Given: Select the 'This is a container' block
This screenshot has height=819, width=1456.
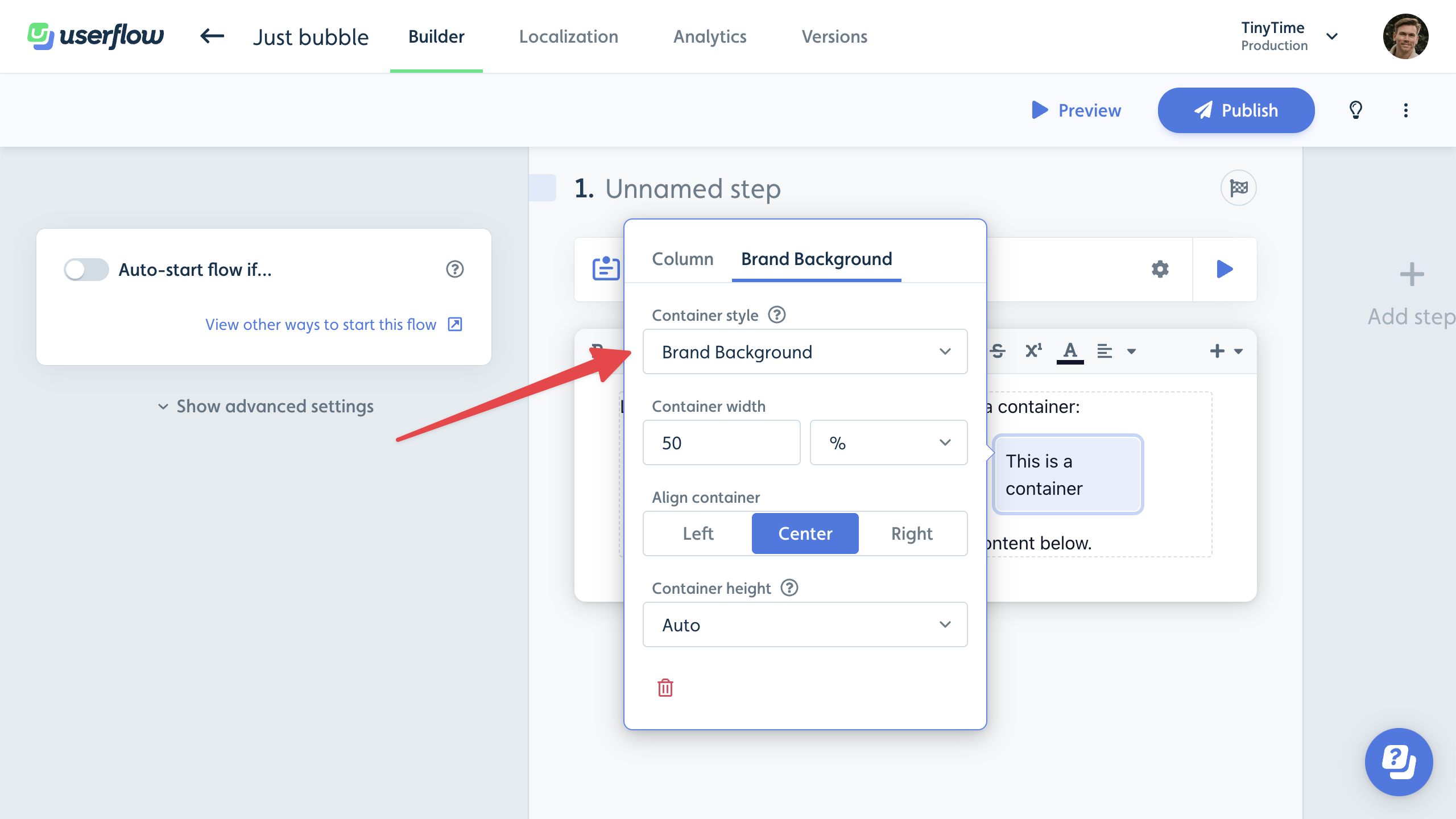Looking at the screenshot, I should click(1068, 474).
